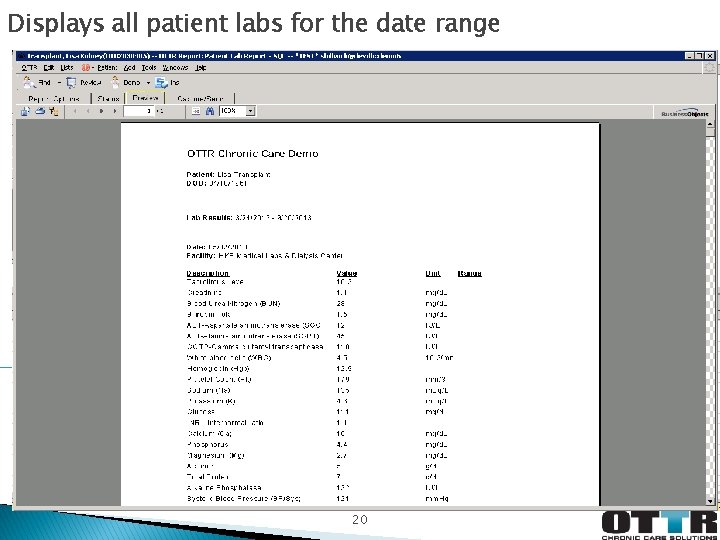Open the Lists menu
Image resolution: width=720 pixels, height=540 pixels.
(67, 68)
